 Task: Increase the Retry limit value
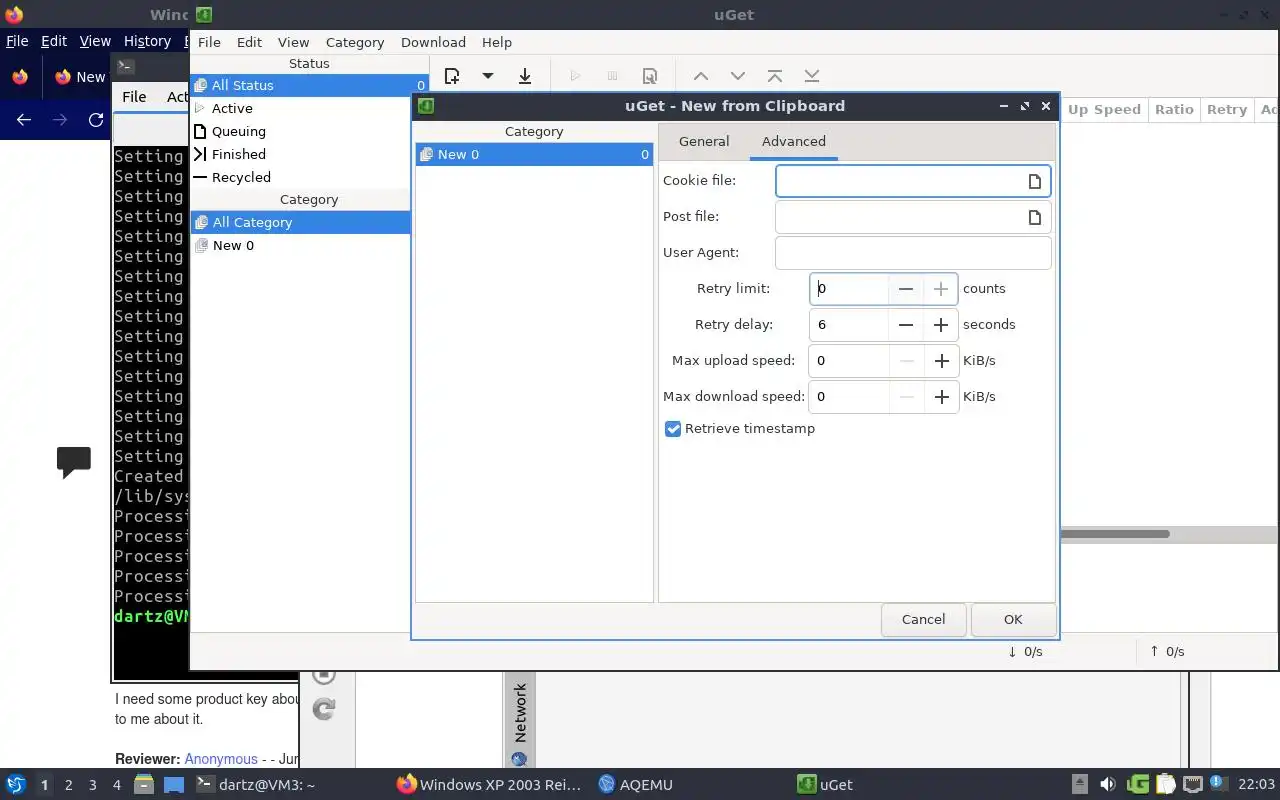[941, 289]
